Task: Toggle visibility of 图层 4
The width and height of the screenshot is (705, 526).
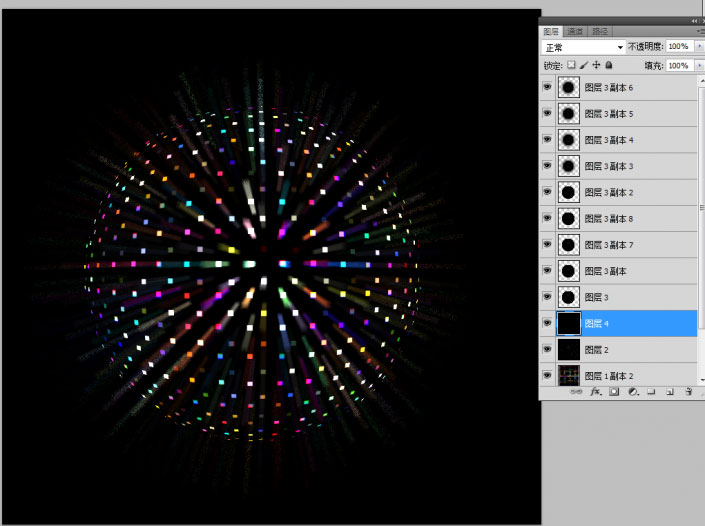Action: coord(547,323)
